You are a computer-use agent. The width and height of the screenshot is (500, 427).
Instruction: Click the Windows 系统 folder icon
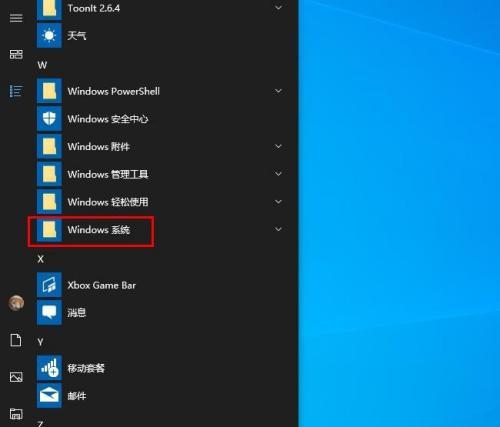click(x=49, y=229)
